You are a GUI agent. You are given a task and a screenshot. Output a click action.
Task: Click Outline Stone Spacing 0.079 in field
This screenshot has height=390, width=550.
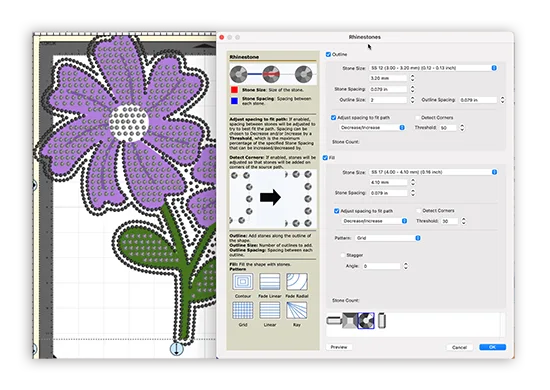[388, 89]
